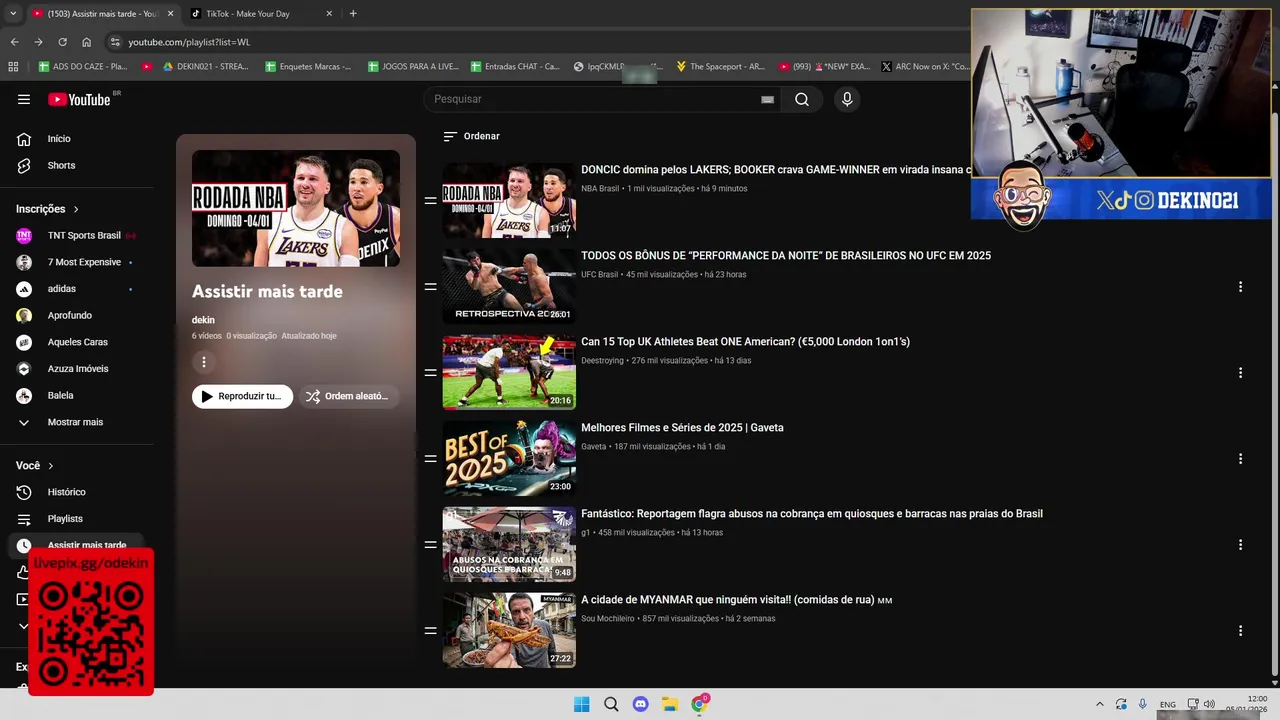Image resolution: width=1280 pixels, height=720 pixels.
Task: Grab reorder handle of UFC Brasil row
Action: [x=430, y=286]
